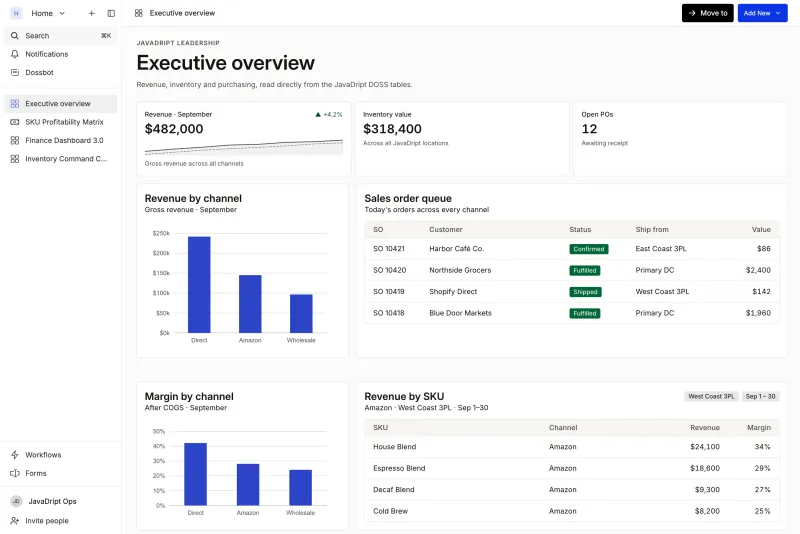The image size is (800, 534).
Task: Click the Move to button
Action: [708, 13]
